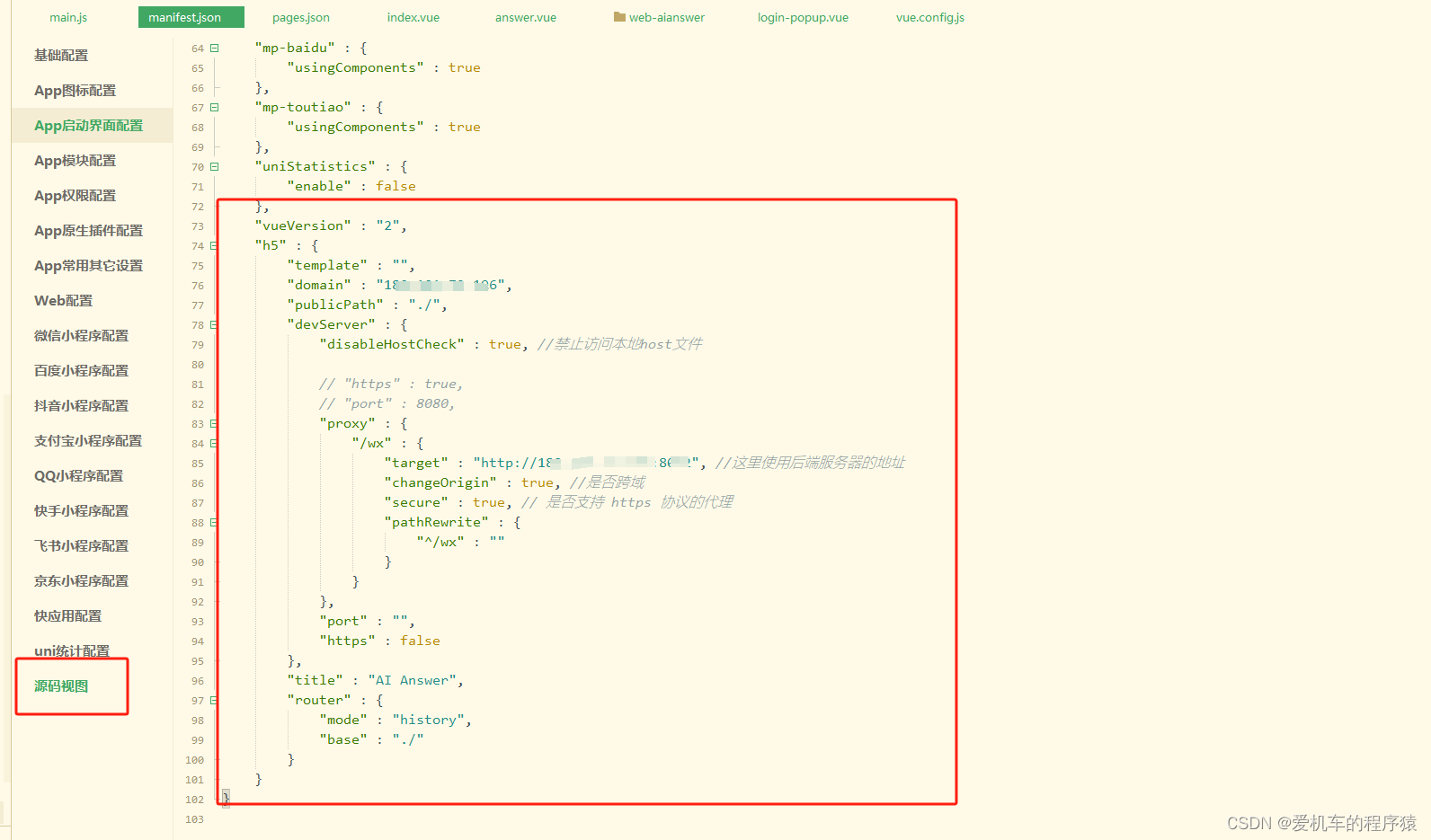
Task: Click the "template" key on line 75
Action: tap(327, 265)
